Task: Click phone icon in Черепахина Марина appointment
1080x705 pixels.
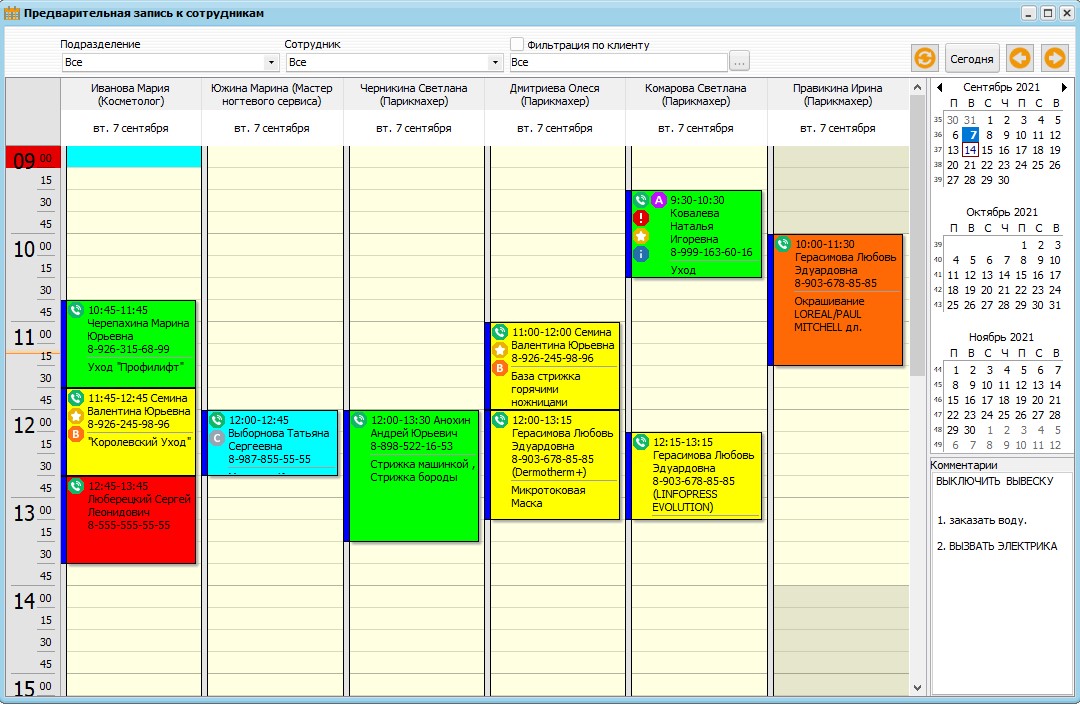Action: (76, 311)
